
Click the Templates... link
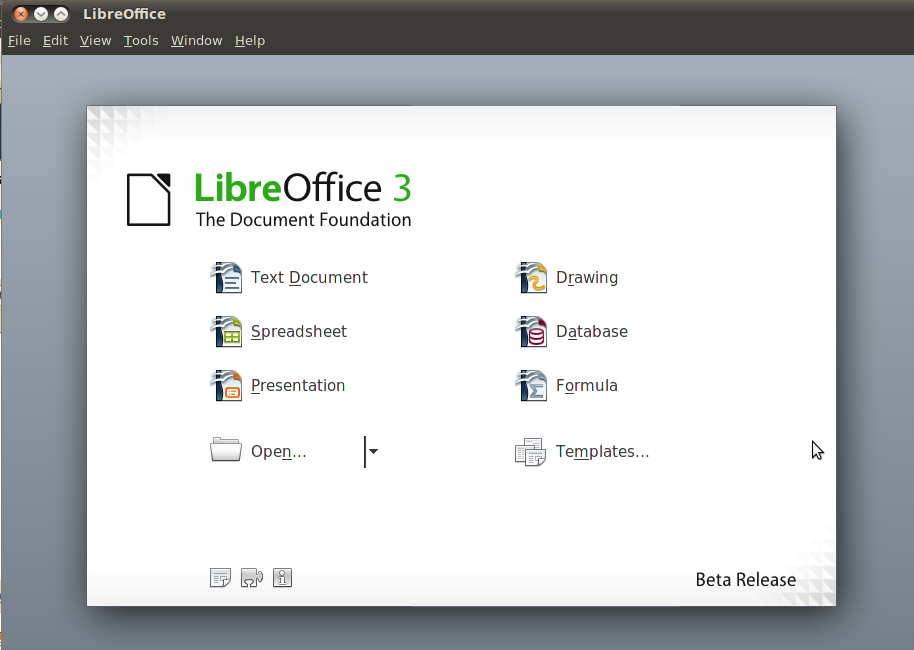(602, 451)
